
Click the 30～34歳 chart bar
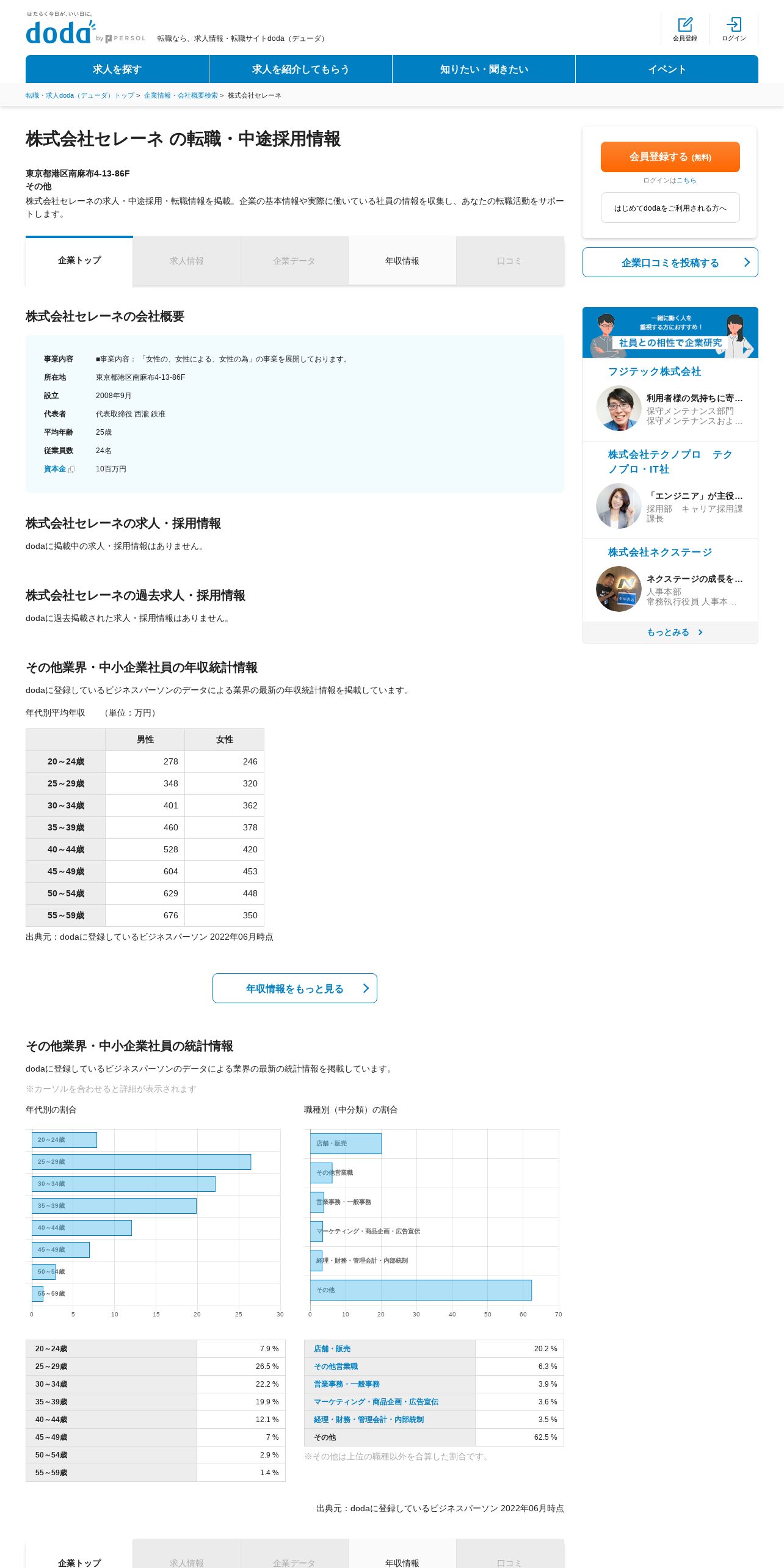[x=123, y=1183]
